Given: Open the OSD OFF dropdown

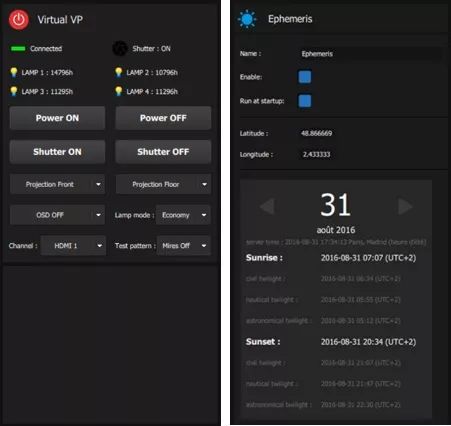Looking at the screenshot, I should (57, 215).
